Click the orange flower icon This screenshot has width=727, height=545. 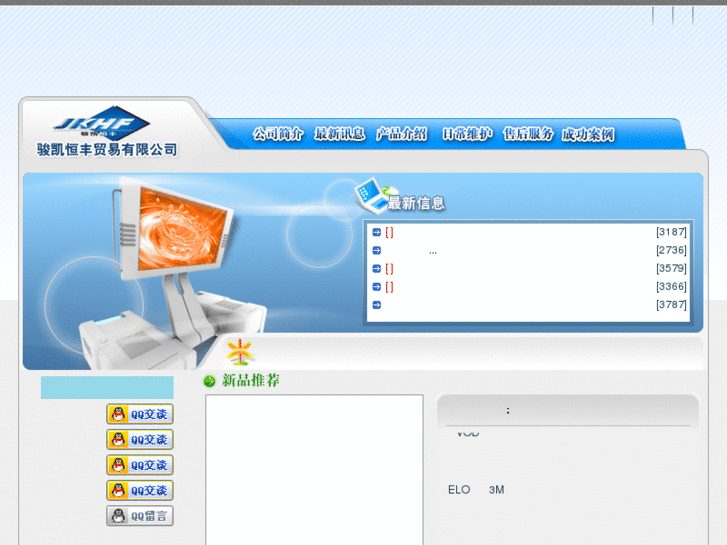[x=239, y=352]
